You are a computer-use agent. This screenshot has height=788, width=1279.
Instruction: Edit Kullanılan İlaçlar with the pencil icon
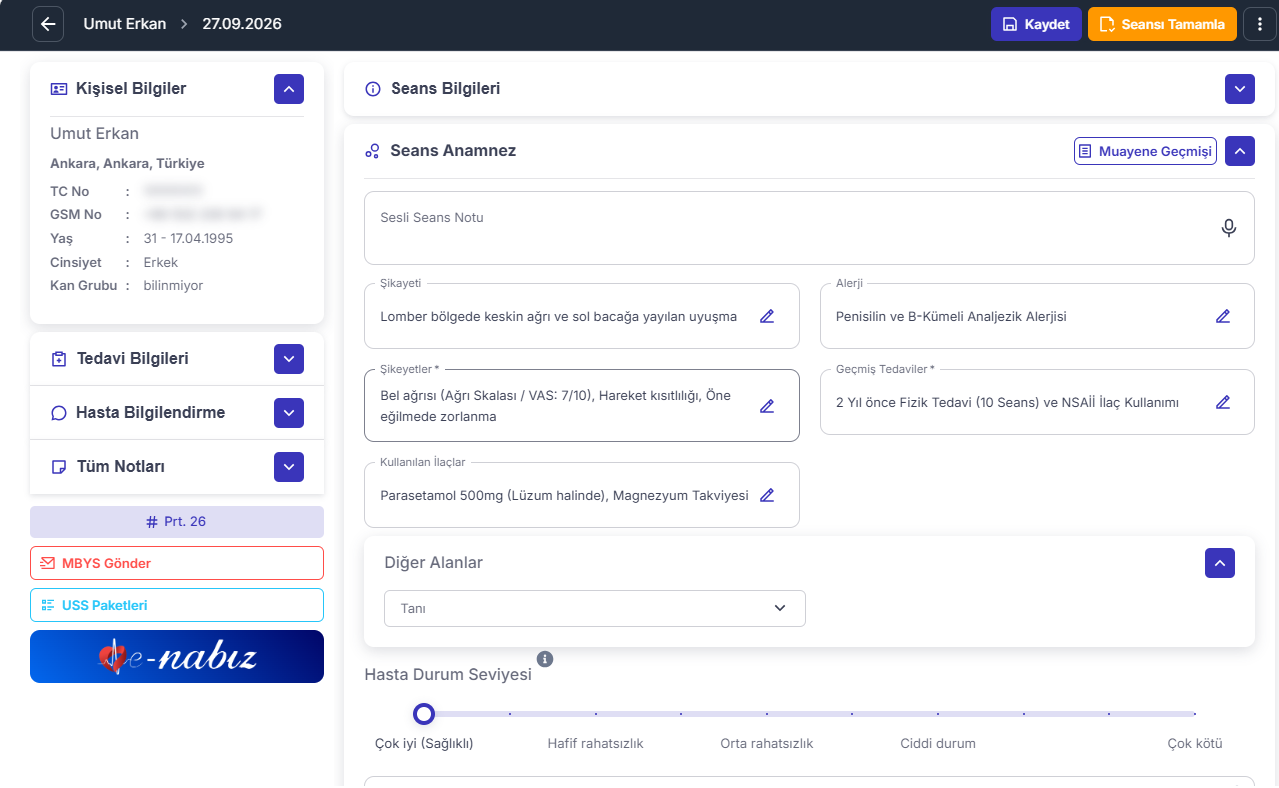tap(767, 495)
